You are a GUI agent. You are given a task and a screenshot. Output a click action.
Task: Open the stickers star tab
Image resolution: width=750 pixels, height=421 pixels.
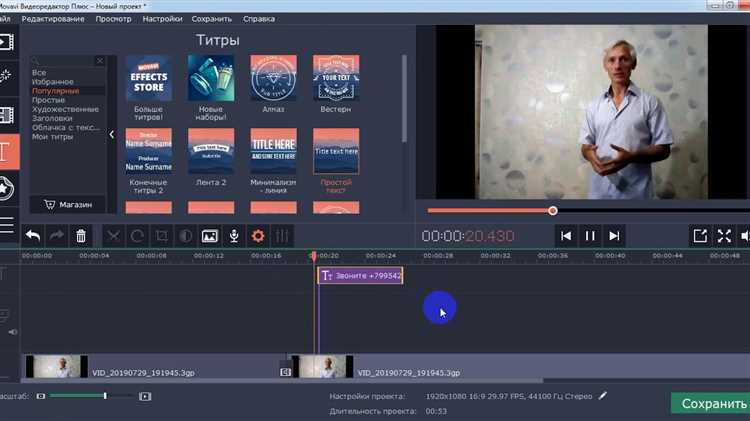click(x=6, y=188)
